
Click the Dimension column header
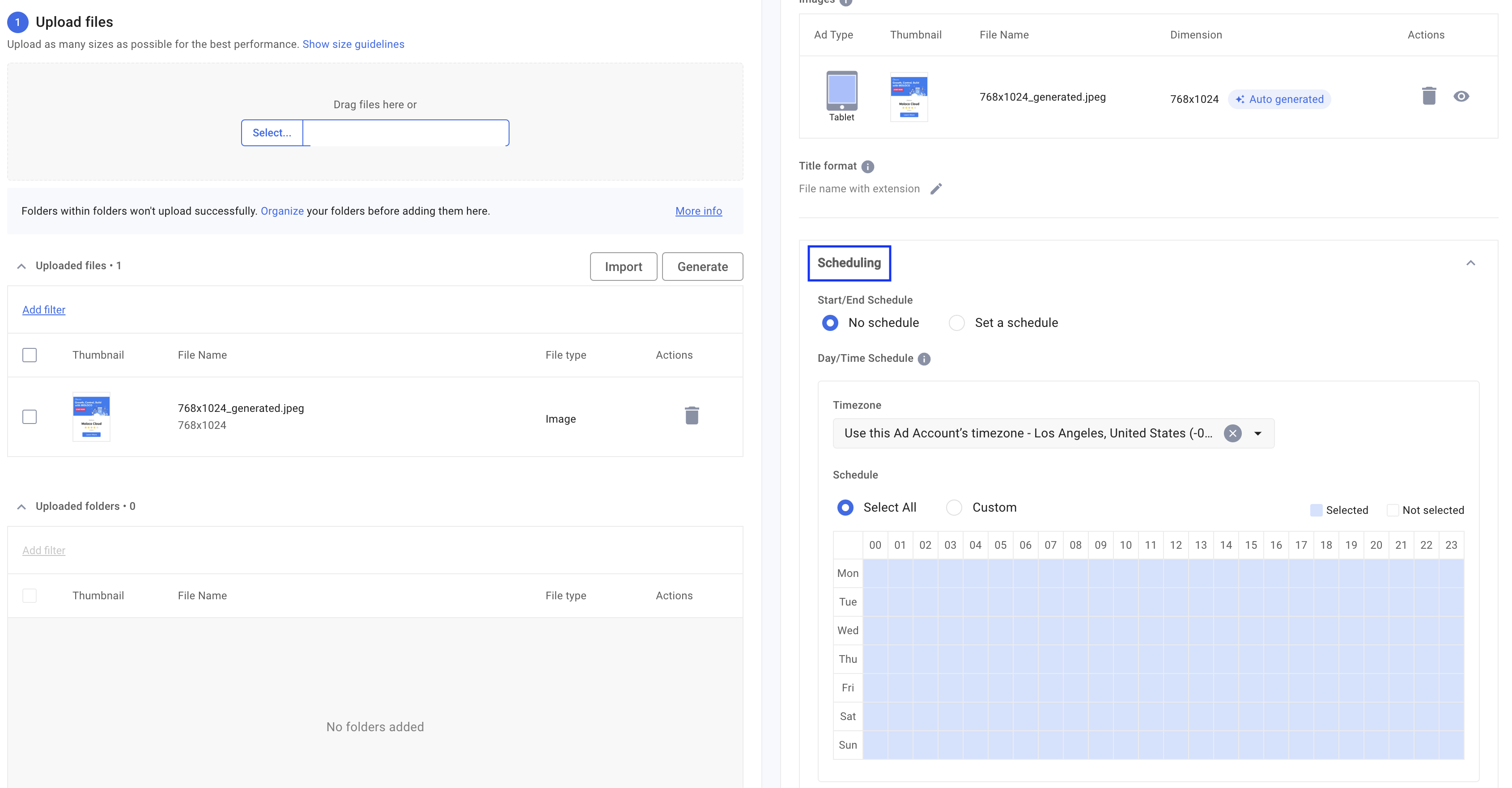[x=1196, y=35]
